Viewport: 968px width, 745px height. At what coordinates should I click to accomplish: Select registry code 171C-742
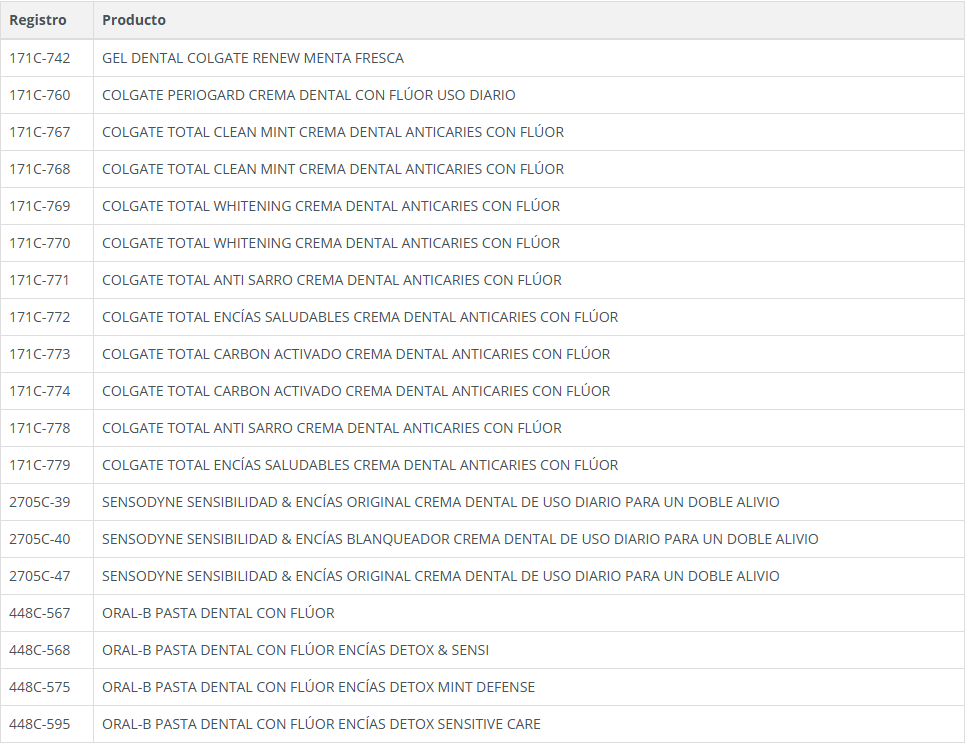pos(40,58)
